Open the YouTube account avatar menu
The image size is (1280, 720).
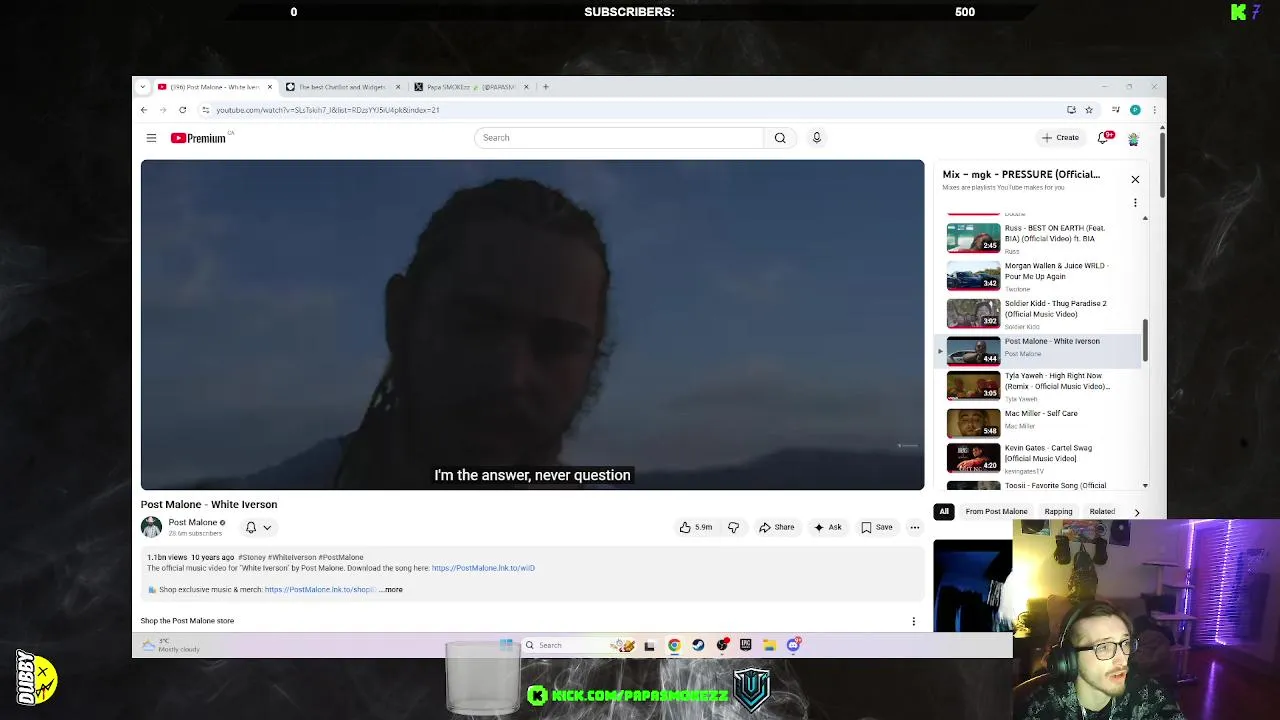click(x=1133, y=138)
